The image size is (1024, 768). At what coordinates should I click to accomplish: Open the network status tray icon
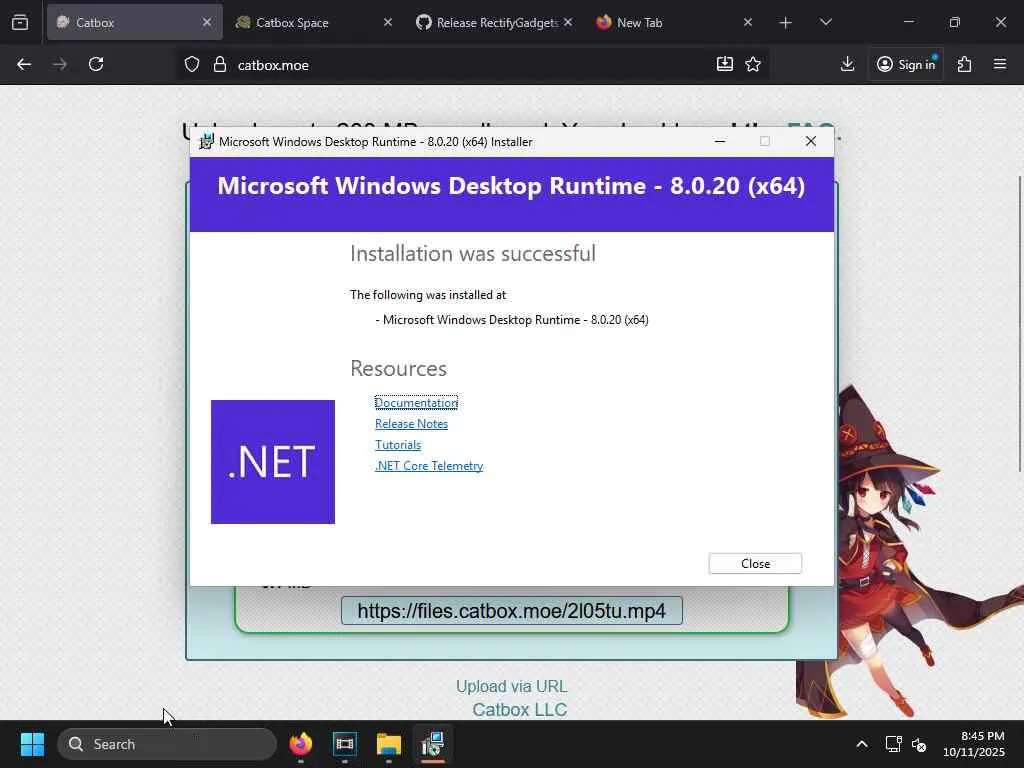pyautogui.click(x=893, y=744)
